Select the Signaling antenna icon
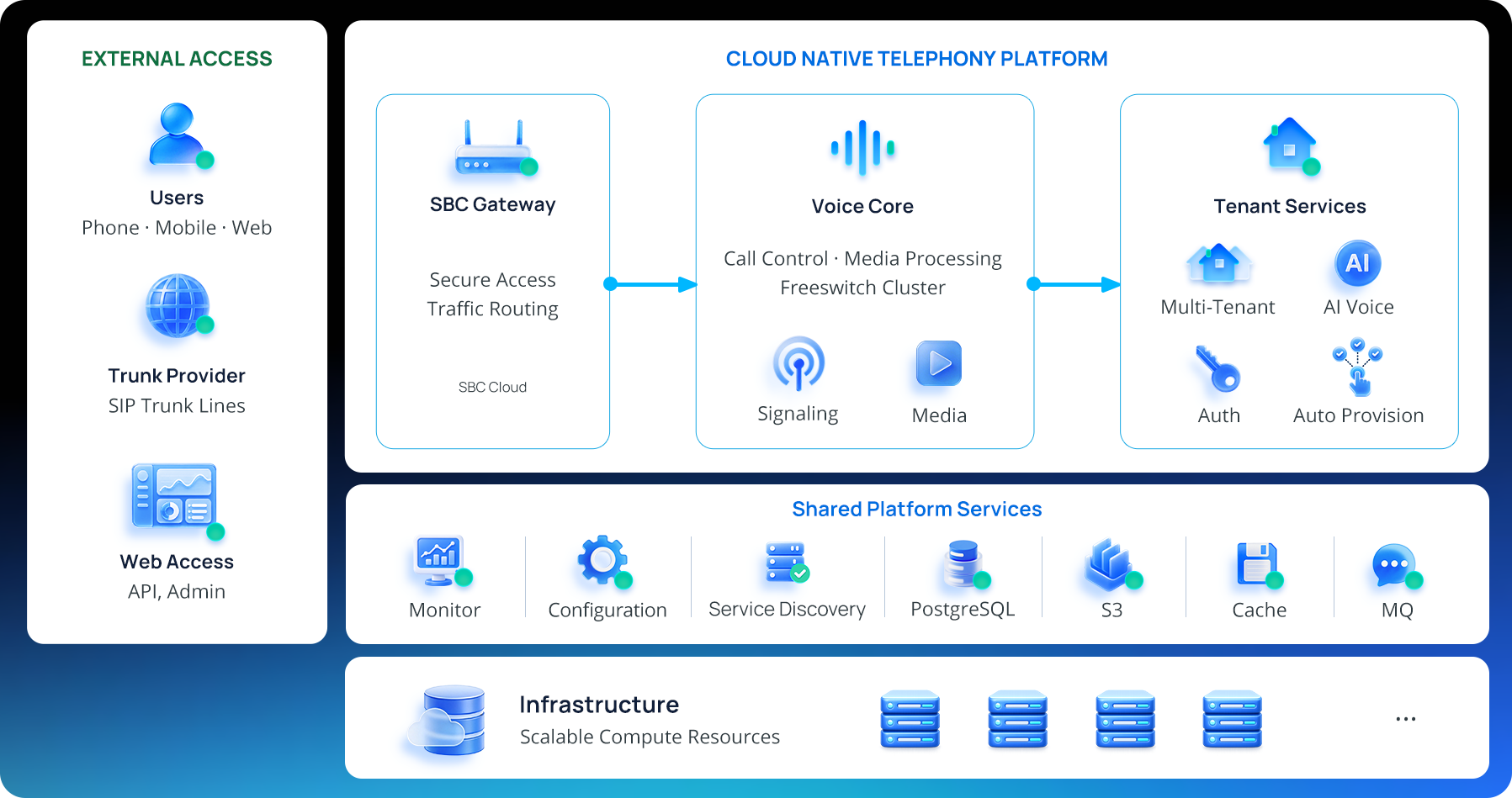This screenshot has width=1512, height=798. point(798,364)
